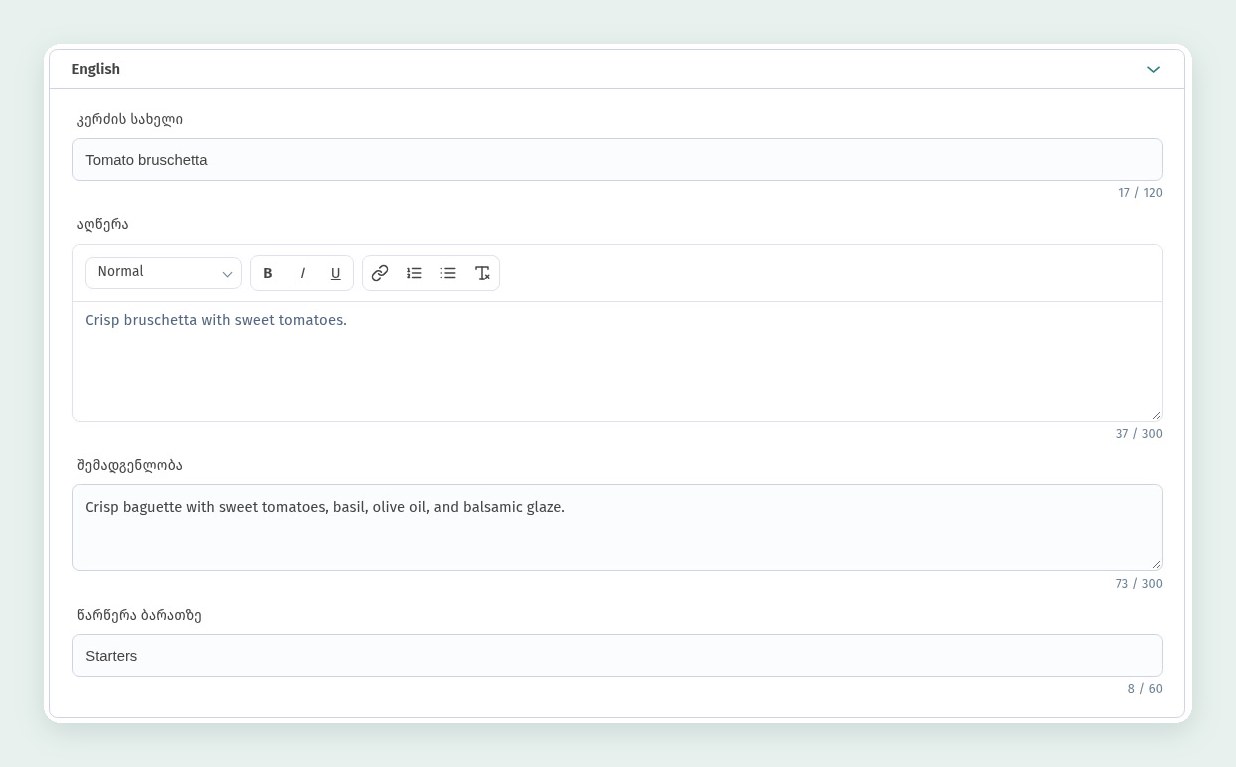
Task: Click the '73 / 300' character counter
Action: [x=1139, y=584]
